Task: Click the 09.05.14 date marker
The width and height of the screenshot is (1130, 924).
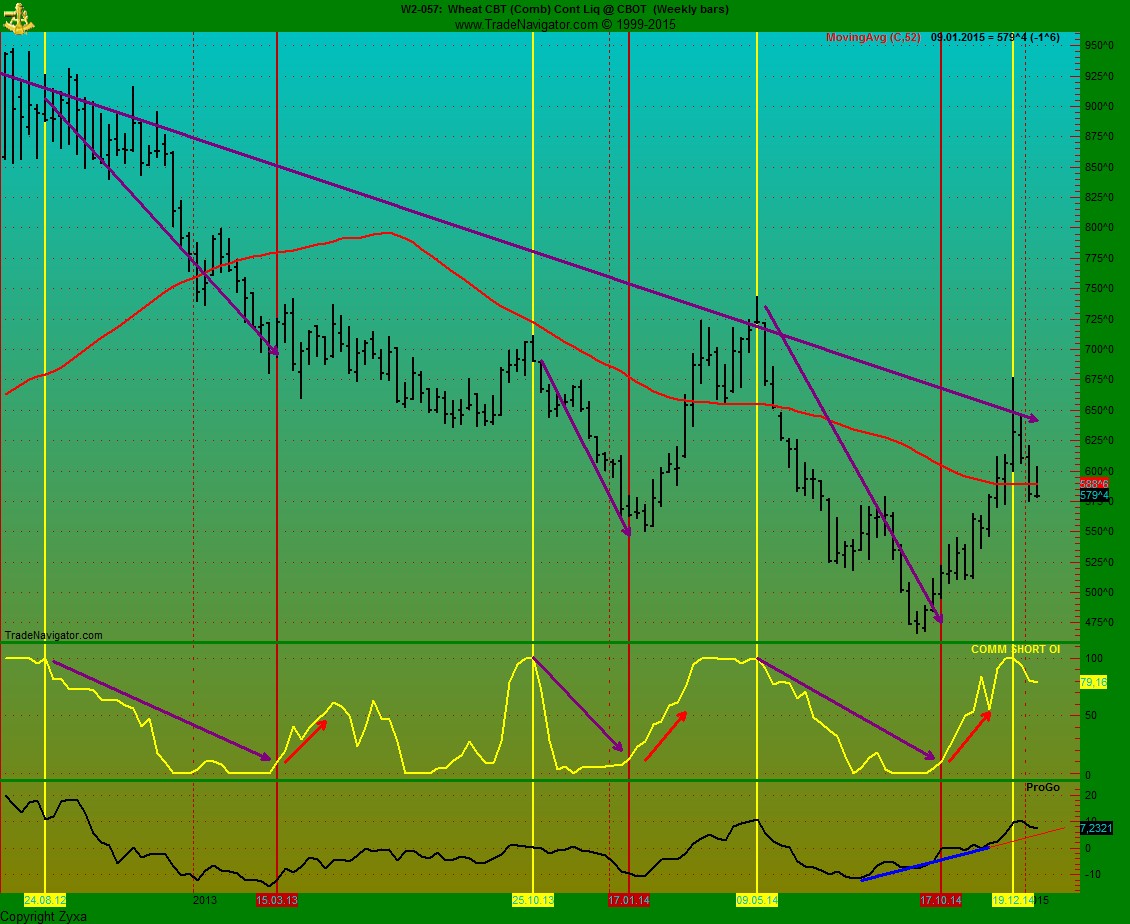Action: 757,900
